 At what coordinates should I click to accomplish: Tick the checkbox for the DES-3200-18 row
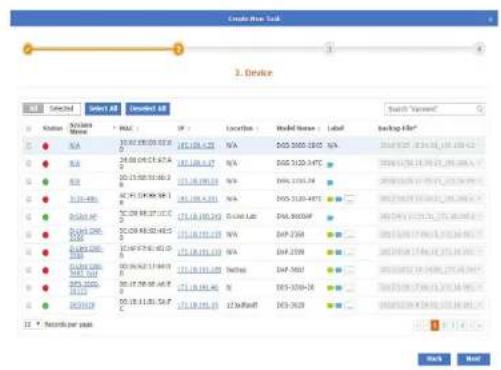(x=29, y=288)
